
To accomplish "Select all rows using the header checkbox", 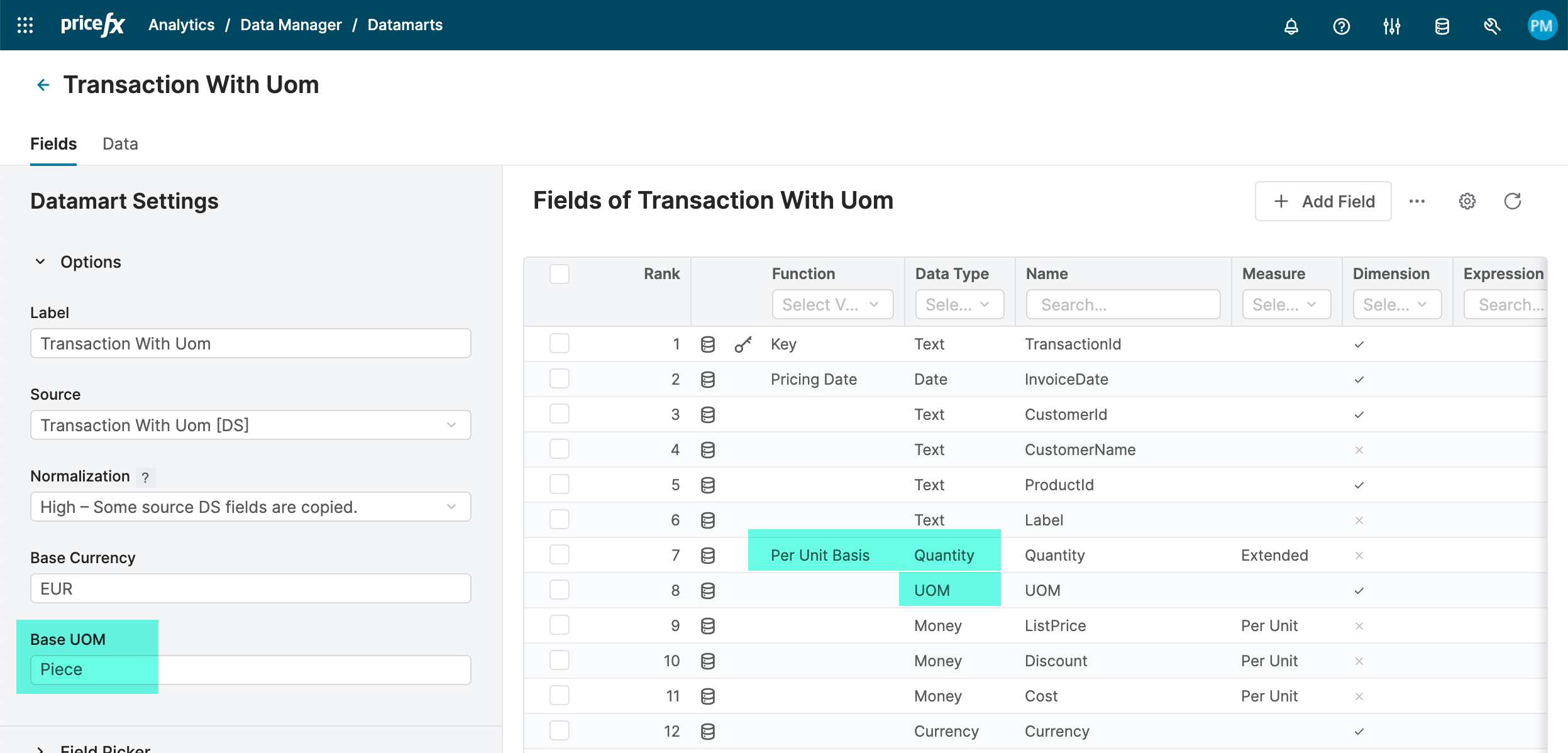I will pos(559,274).
